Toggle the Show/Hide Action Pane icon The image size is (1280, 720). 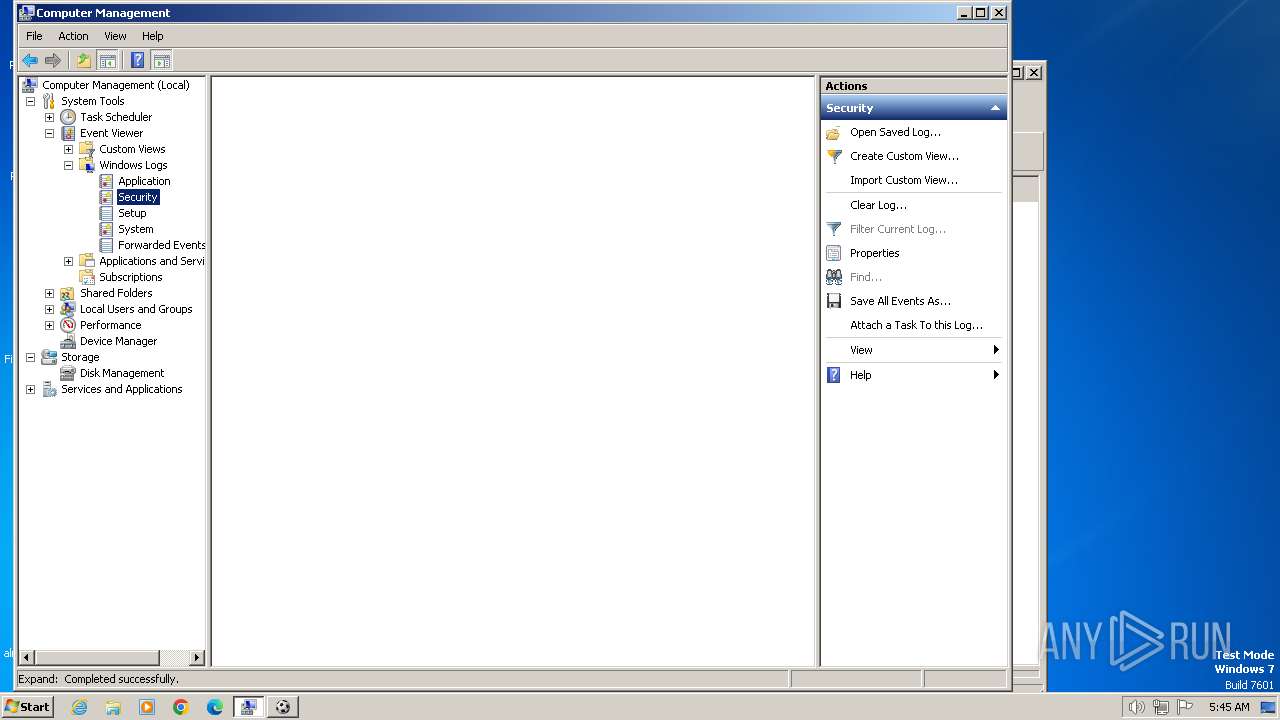161,60
